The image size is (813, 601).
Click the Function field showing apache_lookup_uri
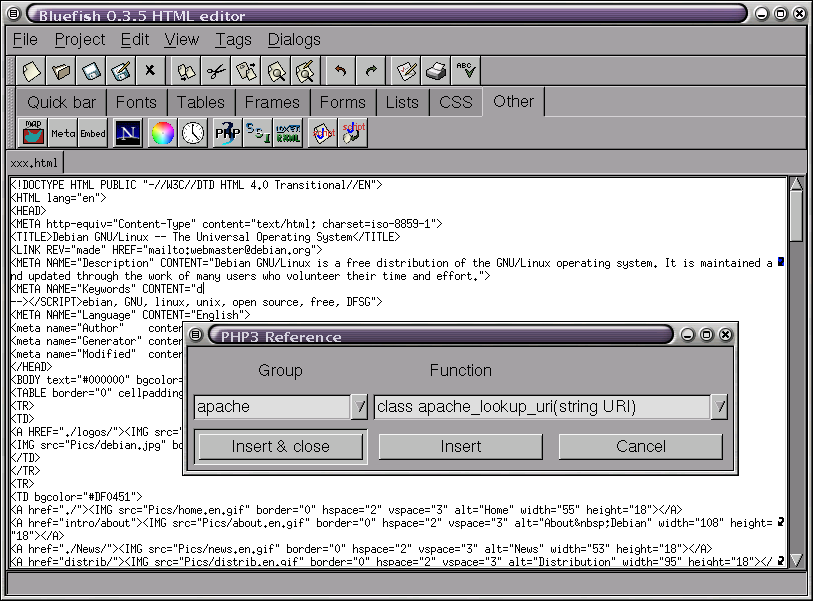click(x=542, y=407)
